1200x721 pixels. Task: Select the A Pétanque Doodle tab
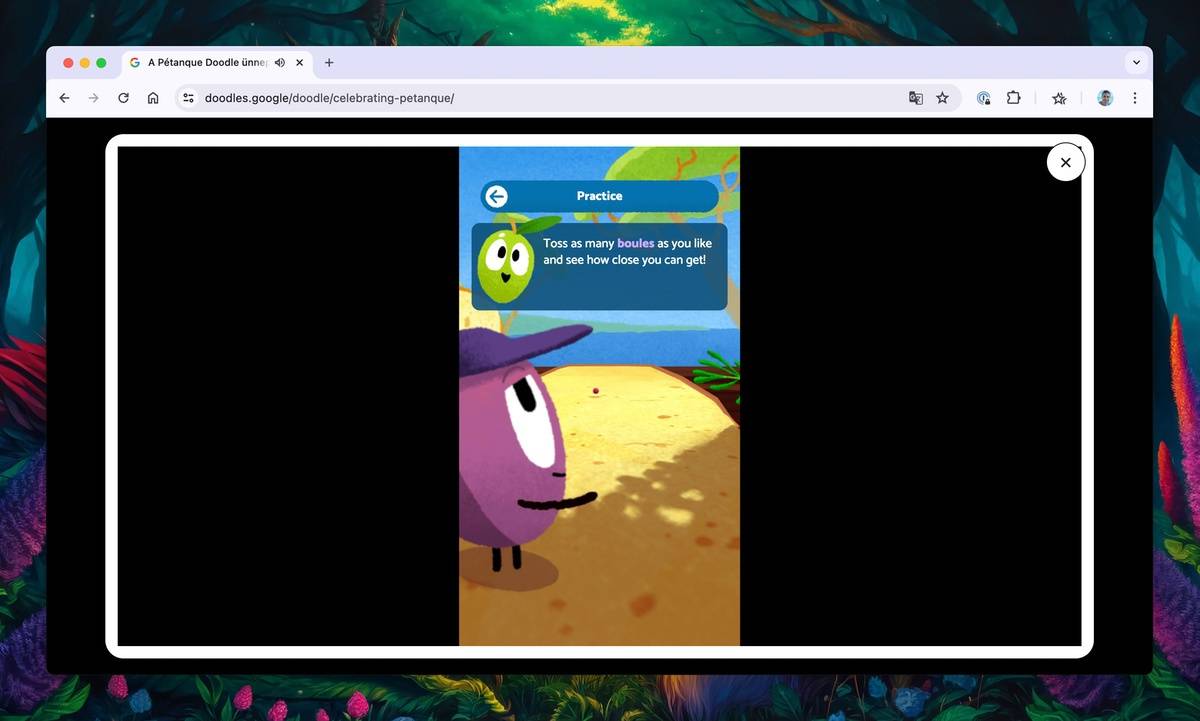pyautogui.click(x=217, y=62)
